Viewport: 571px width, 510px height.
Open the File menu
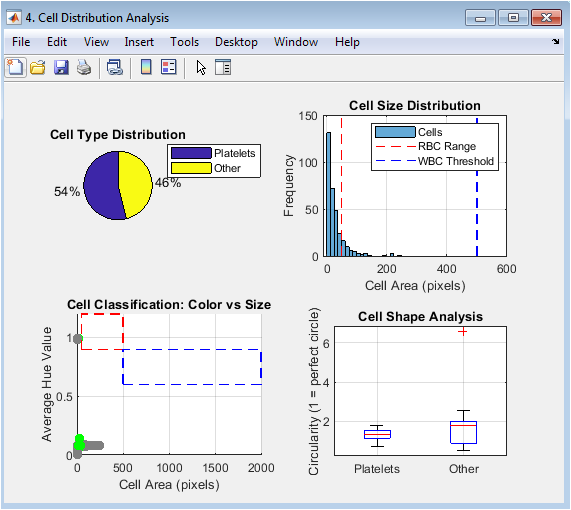pyautogui.click(x=21, y=42)
